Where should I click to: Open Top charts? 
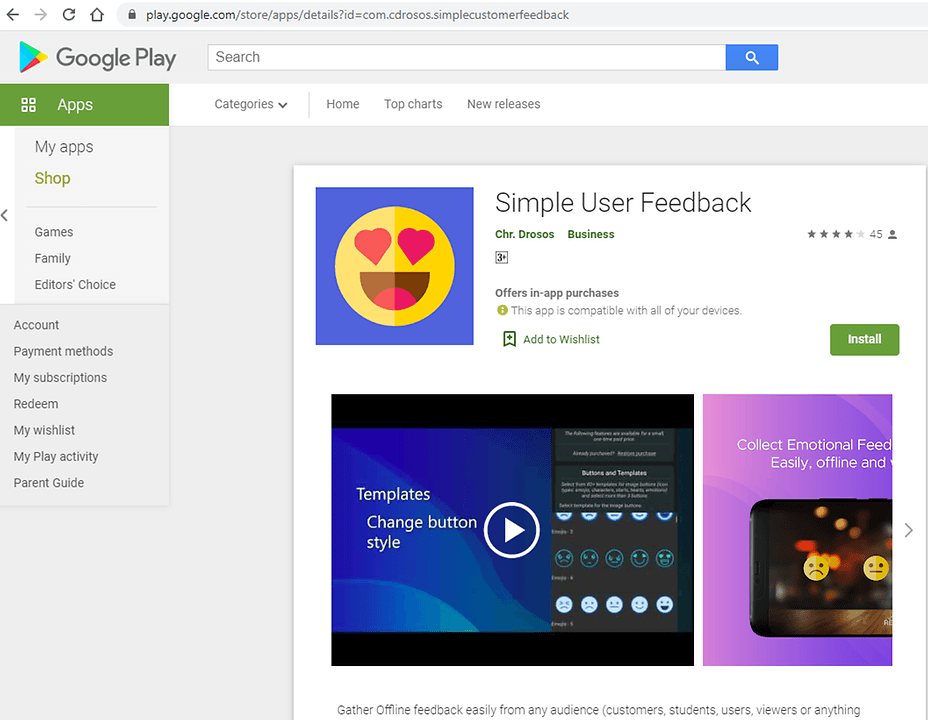point(413,104)
